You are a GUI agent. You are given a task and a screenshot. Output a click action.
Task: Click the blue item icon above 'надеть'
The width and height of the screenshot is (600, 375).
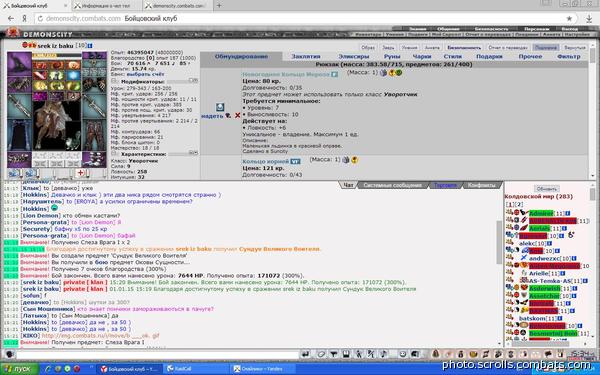pyautogui.click(x=220, y=107)
